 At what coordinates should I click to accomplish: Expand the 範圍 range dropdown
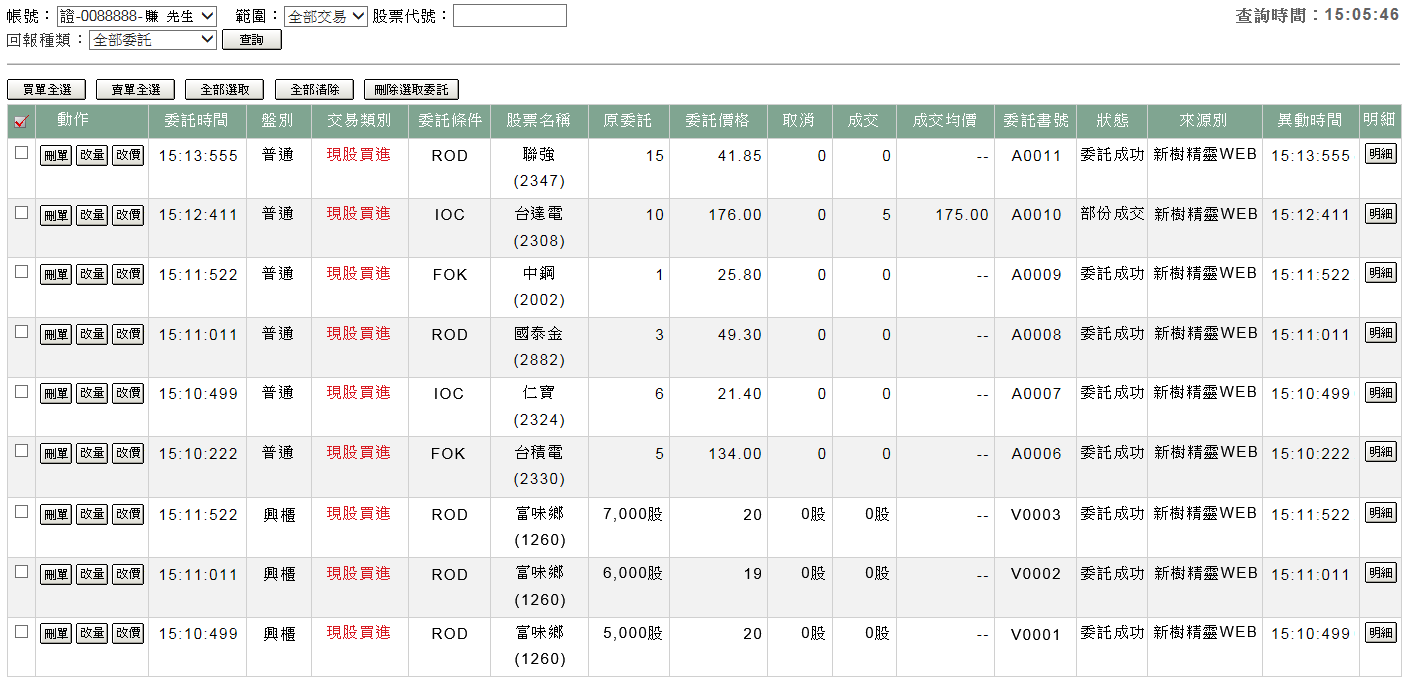(326, 16)
